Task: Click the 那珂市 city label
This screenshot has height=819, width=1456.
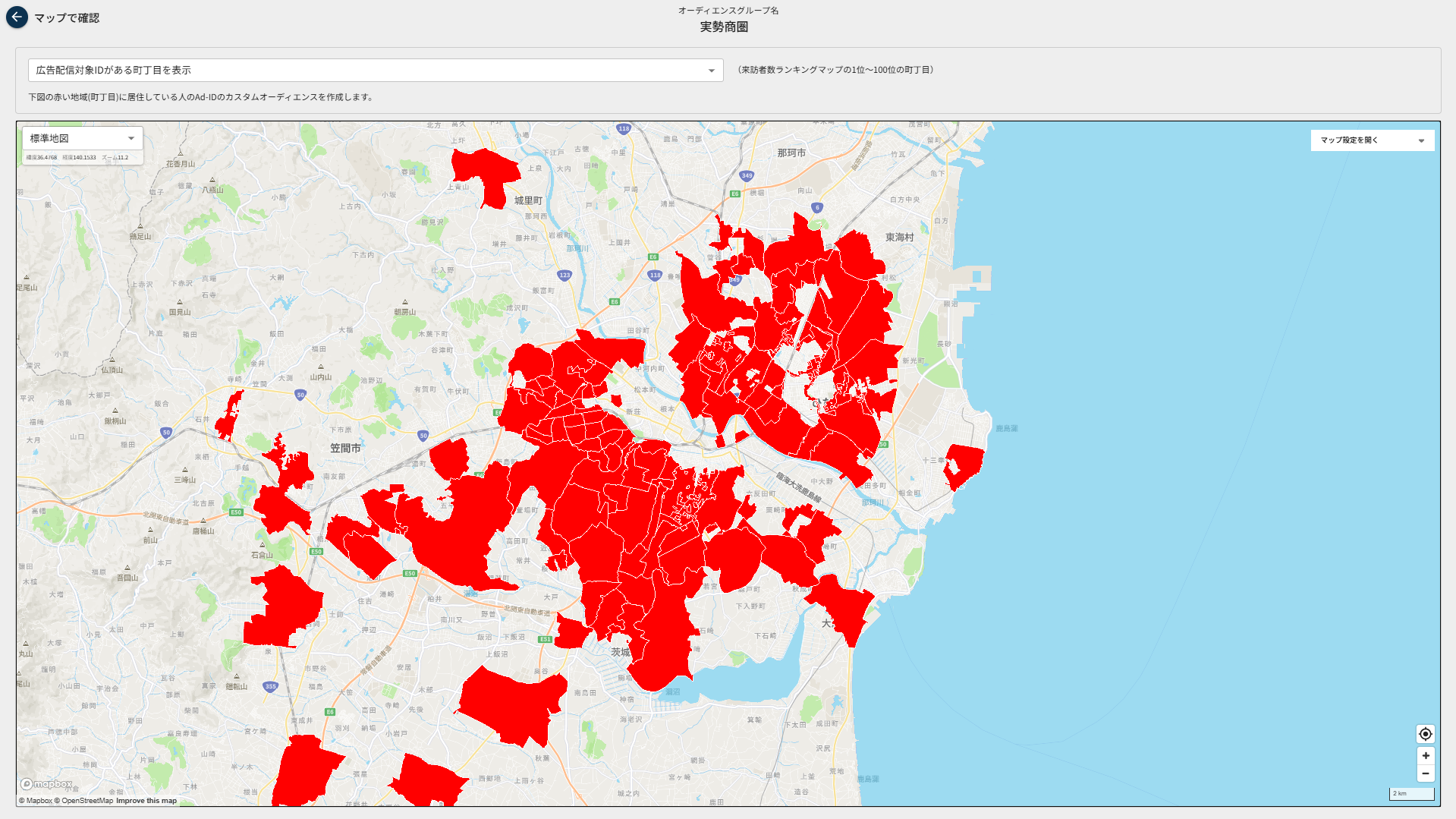Action: point(791,153)
